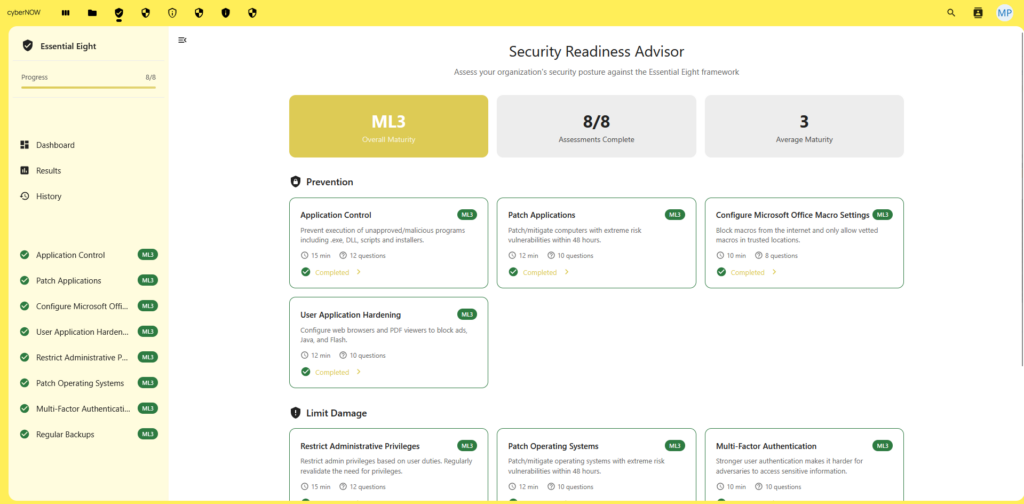Open search with the magnifier icon
This screenshot has width=1024, height=504.
(951, 13)
